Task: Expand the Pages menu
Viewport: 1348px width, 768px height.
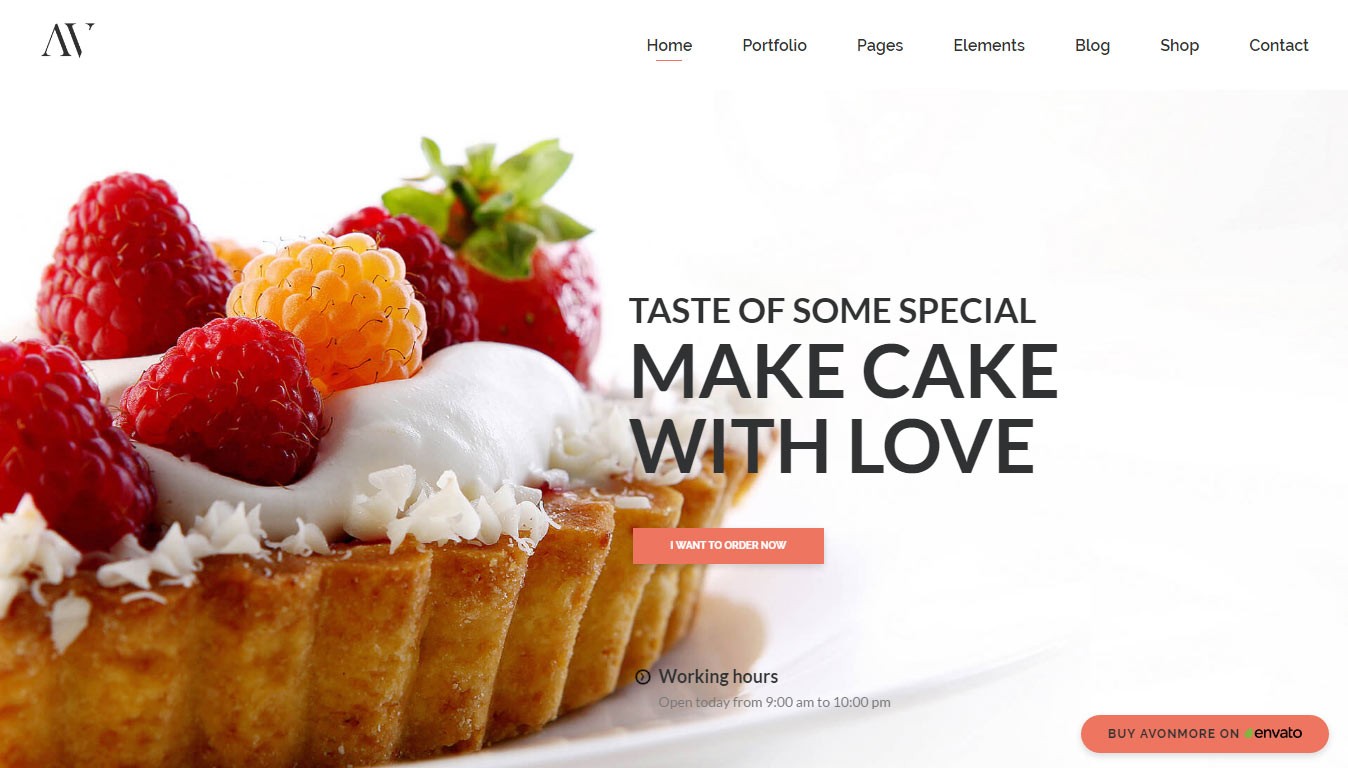Action: 880,45
